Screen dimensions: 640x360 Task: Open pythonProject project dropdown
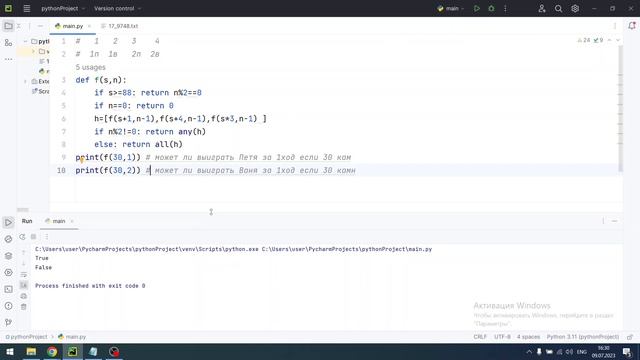(63, 8)
